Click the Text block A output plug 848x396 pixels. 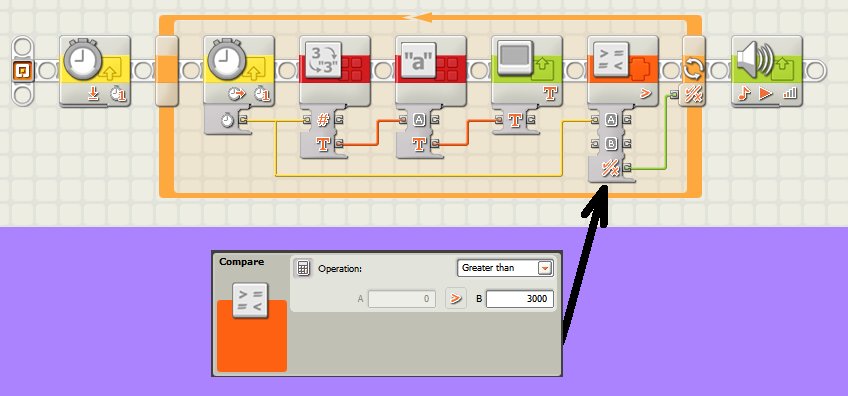pos(435,120)
